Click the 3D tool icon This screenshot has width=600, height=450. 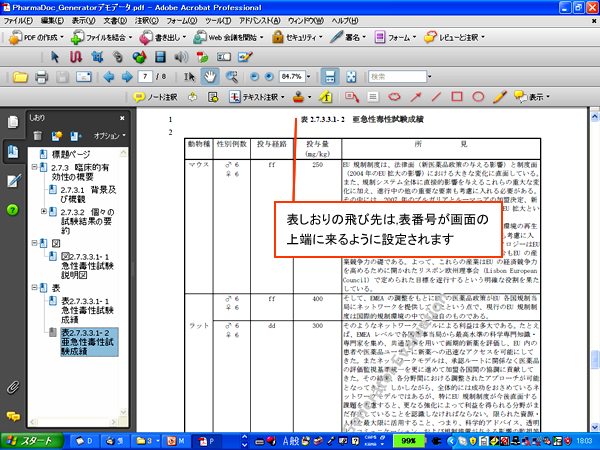(x=139, y=57)
